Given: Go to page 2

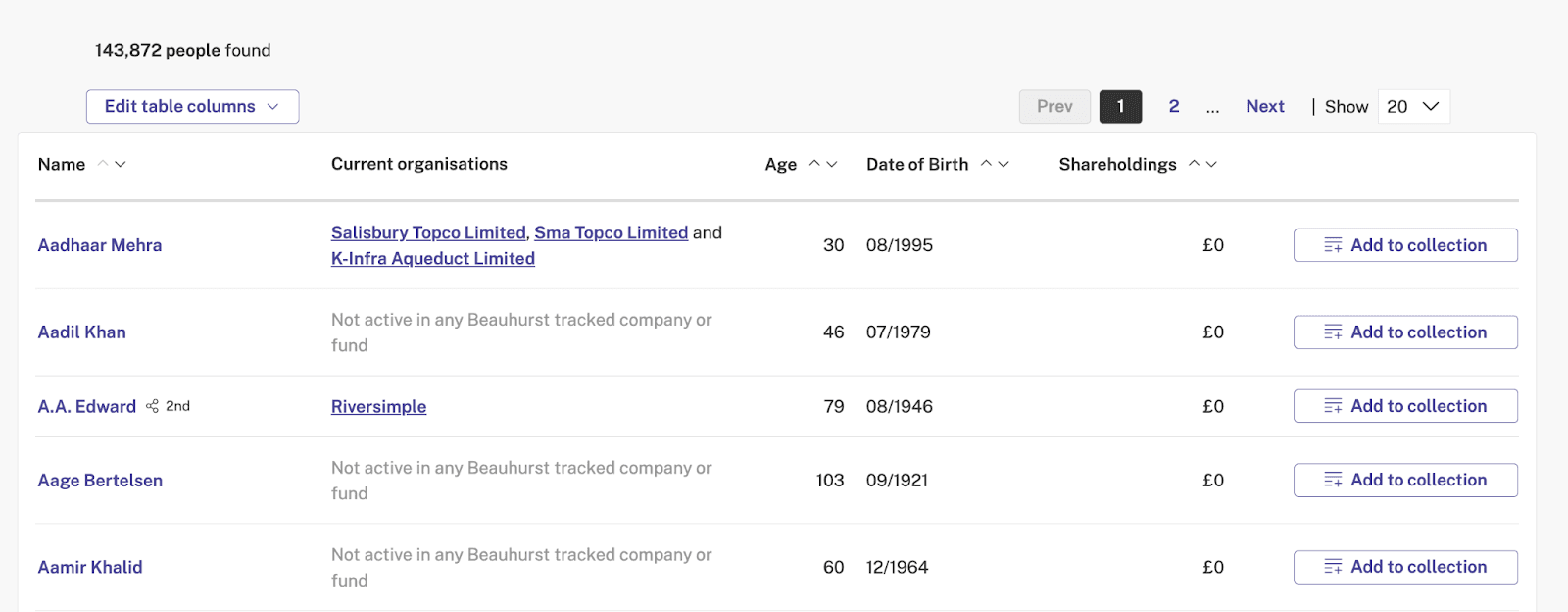Looking at the screenshot, I should [x=1174, y=106].
